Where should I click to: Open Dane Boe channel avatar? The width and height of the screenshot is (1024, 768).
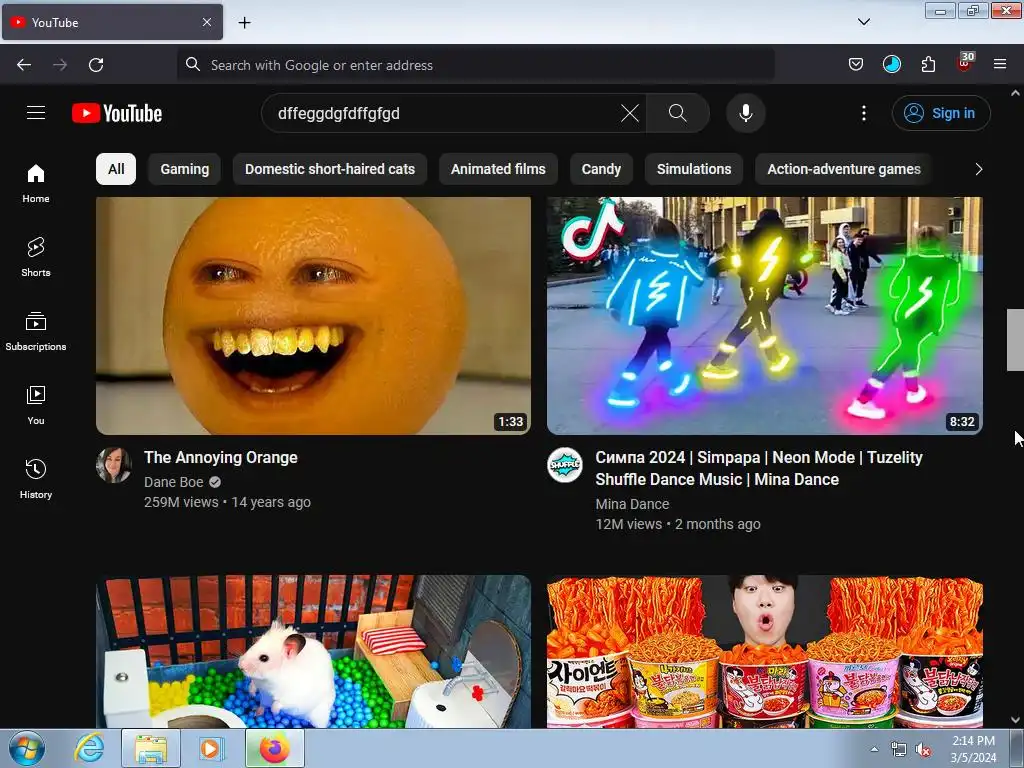114,465
